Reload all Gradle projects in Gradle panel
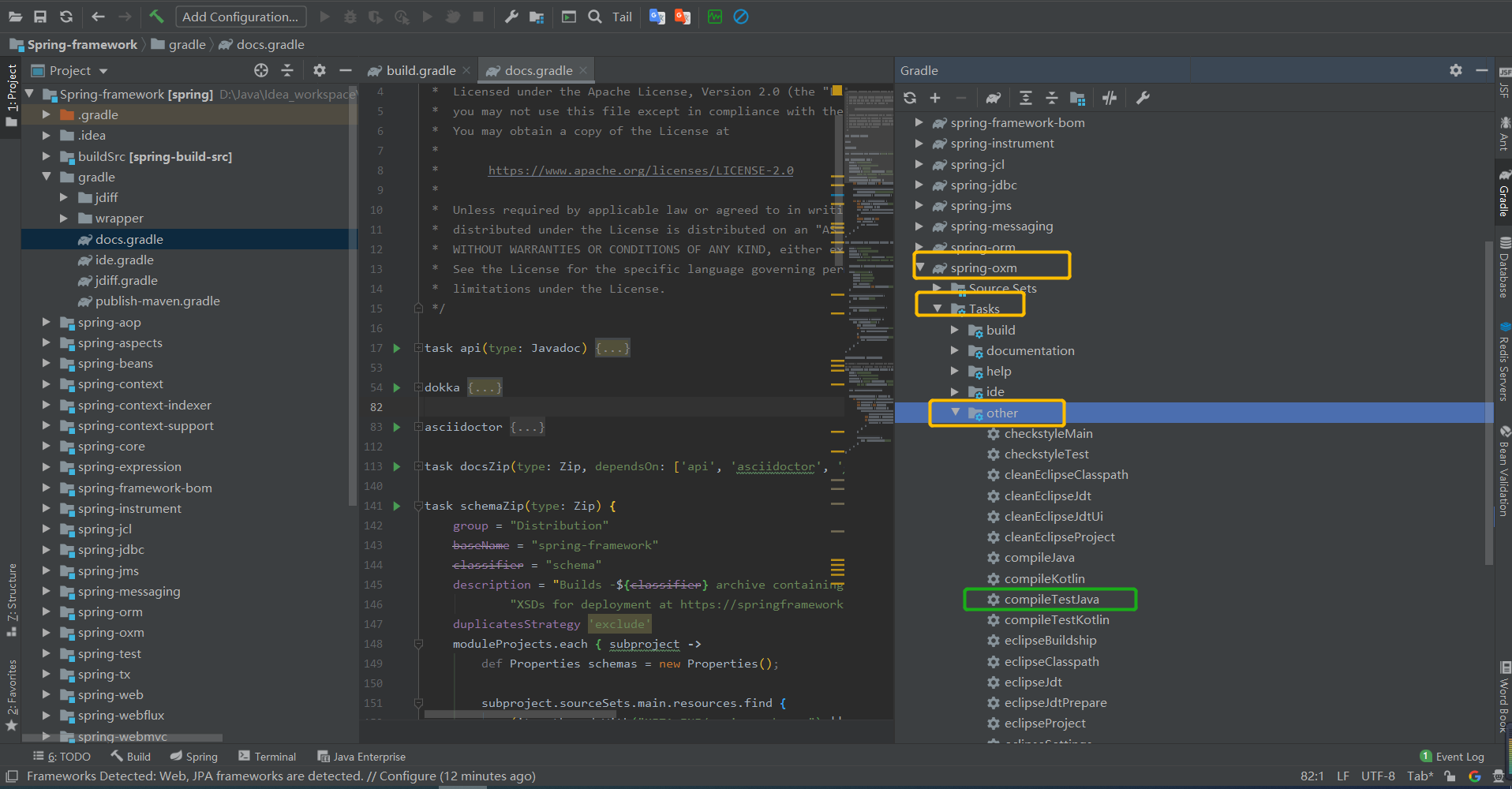 [x=910, y=98]
